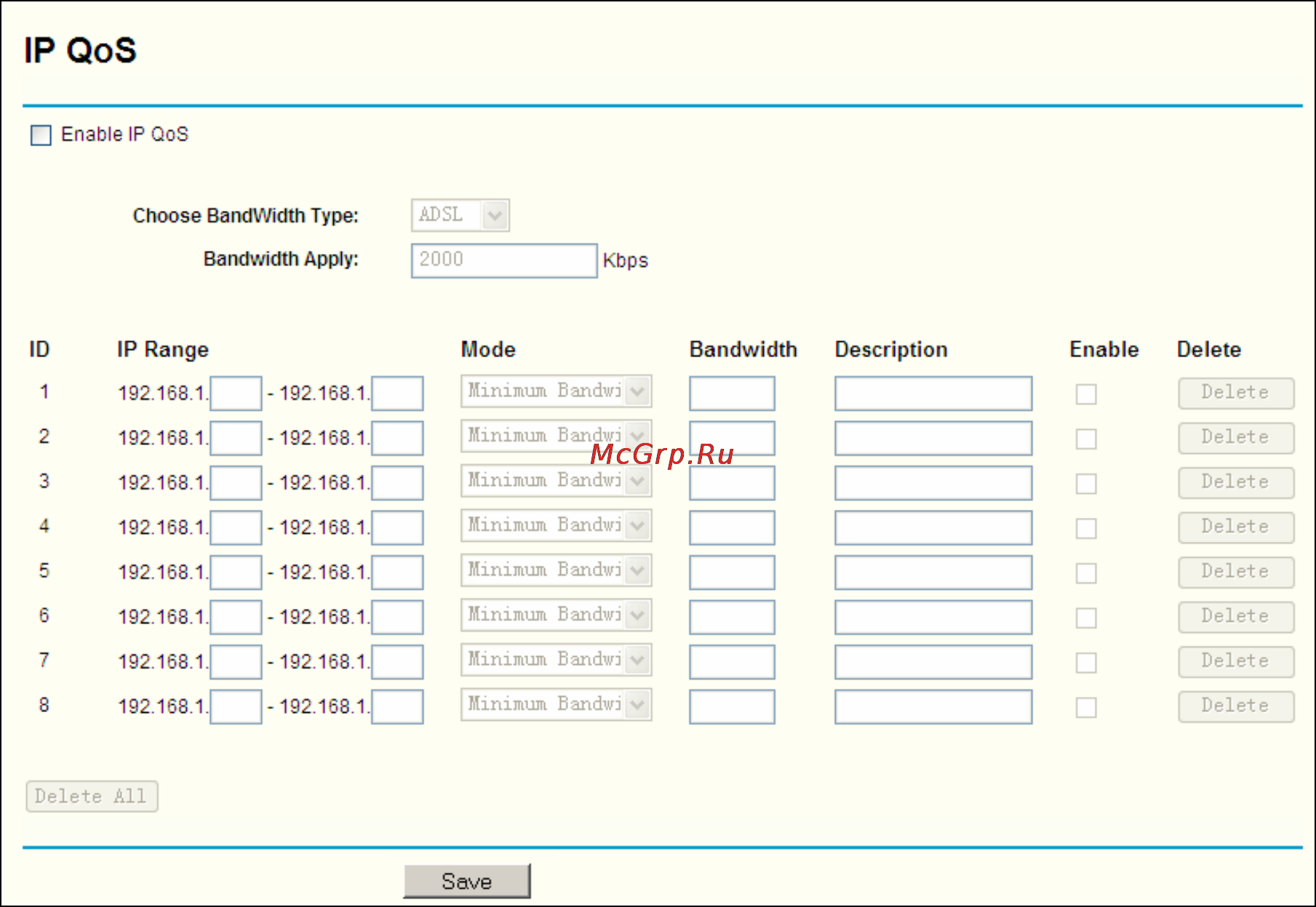The width and height of the screenshot is (1316, 907).
Task: Click Delete button for rule 5
Action: pos(1236,572)
